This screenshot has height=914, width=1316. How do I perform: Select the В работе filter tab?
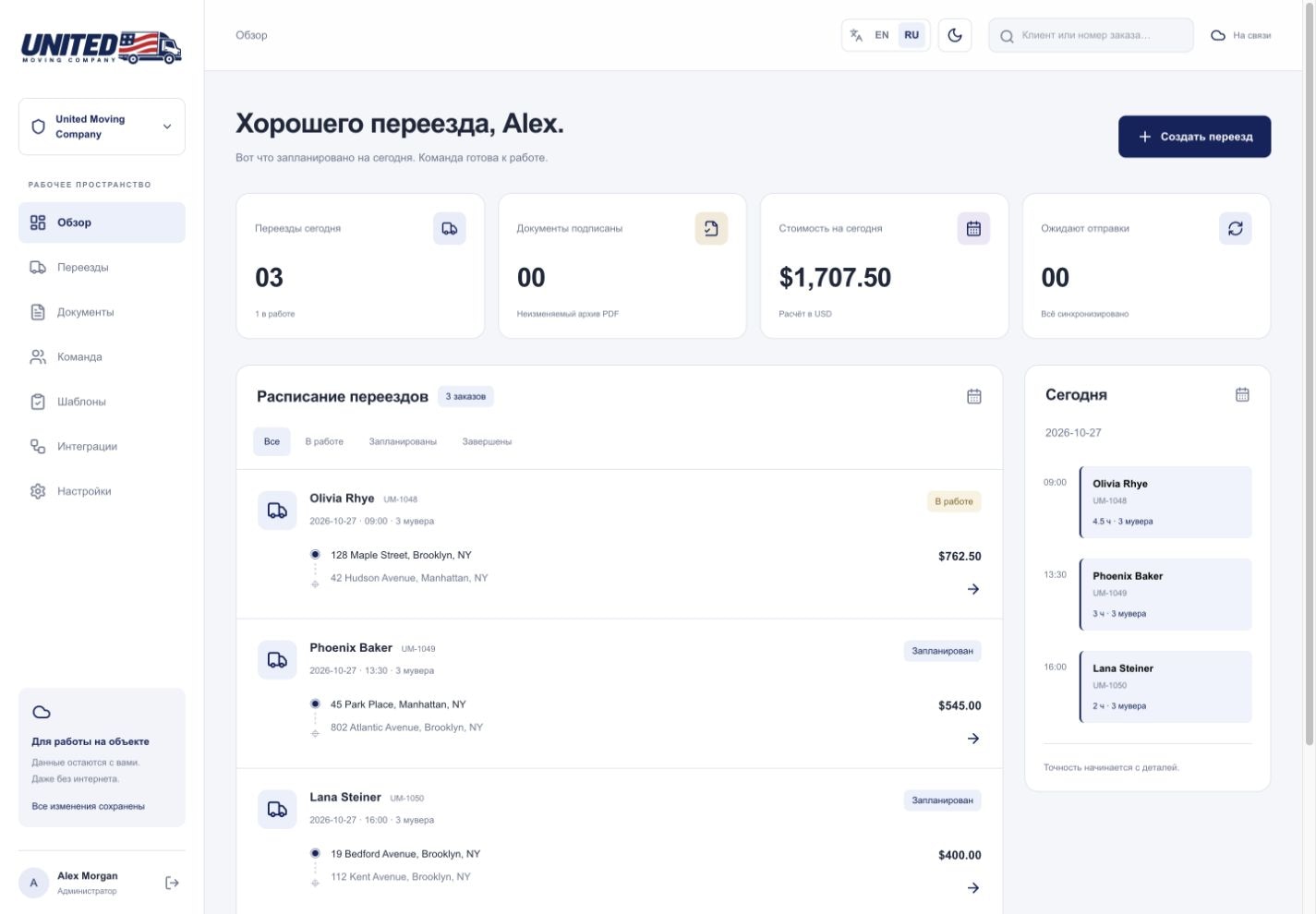324,441
